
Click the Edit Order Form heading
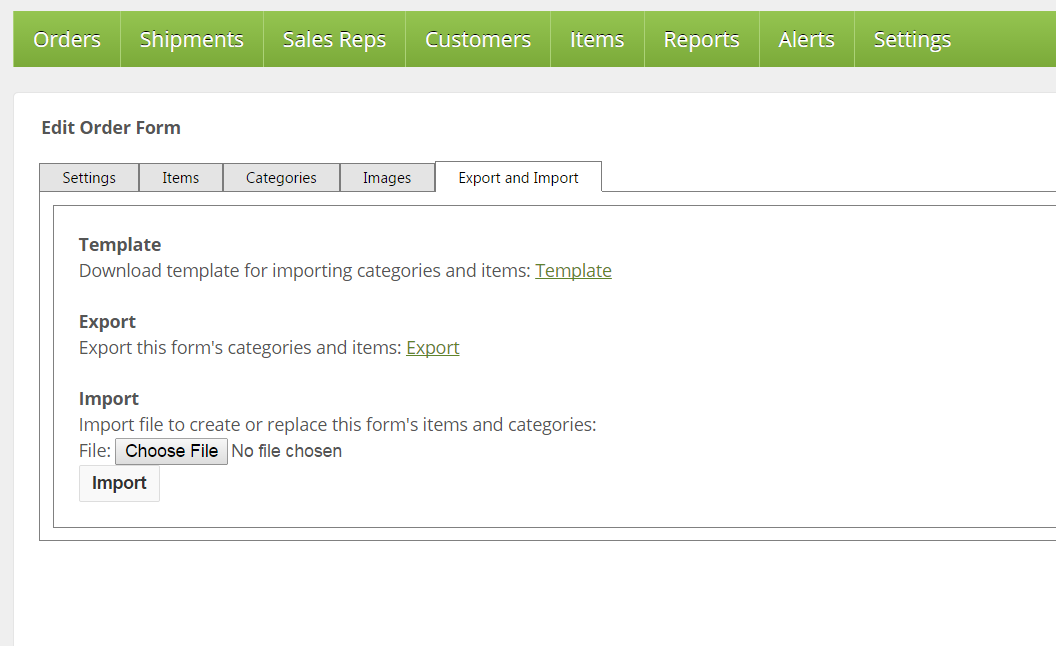pos(111,128)
